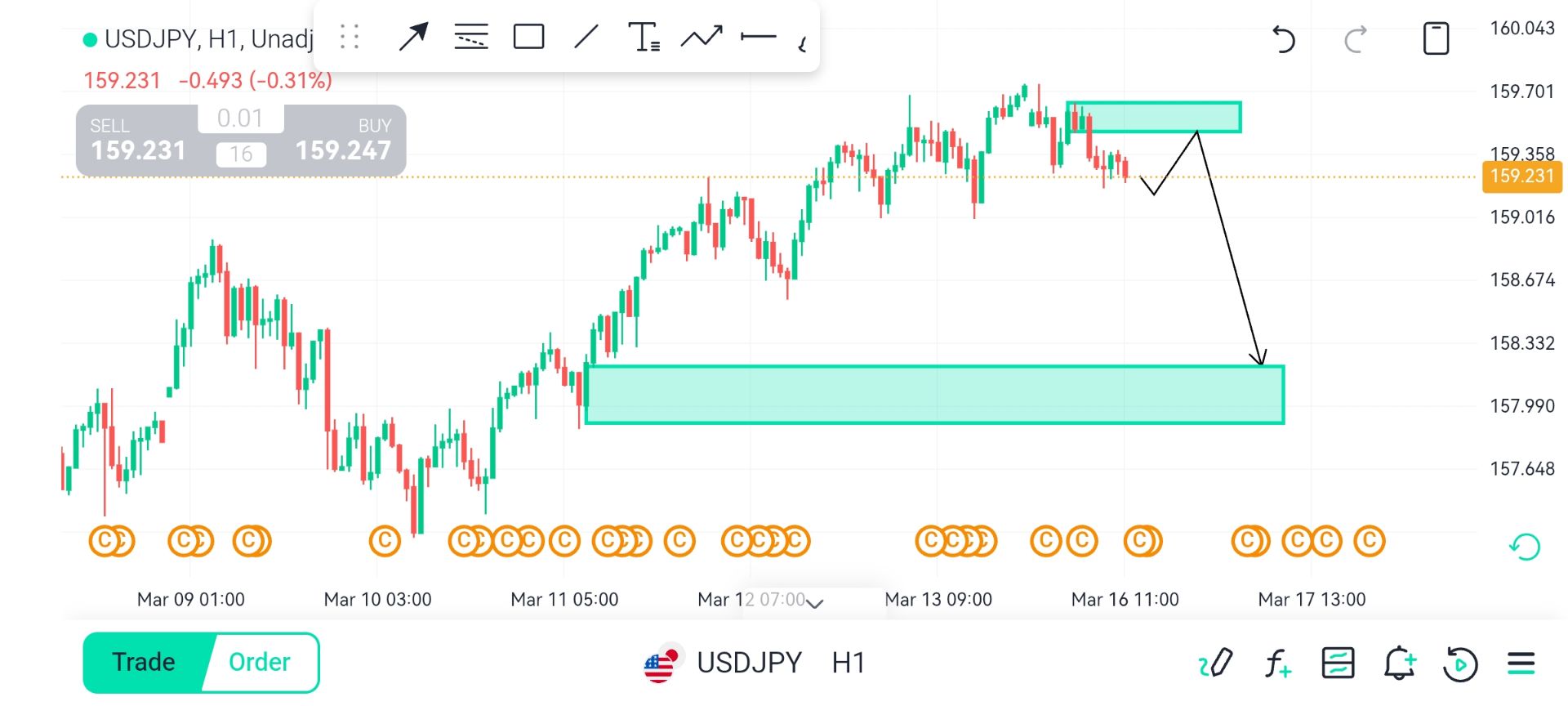Select the horizontal ray line tool
Image resolution: width=1568 pixels, height=706 pixels.
(x=758, y=37)
